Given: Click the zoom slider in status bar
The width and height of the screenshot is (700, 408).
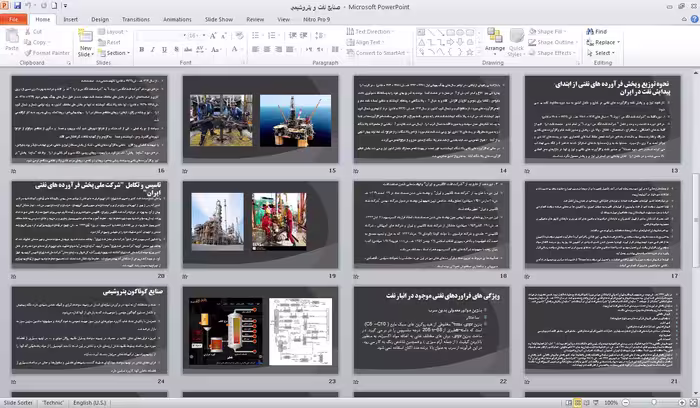Looking at the screenshot, I should (654, 403).
